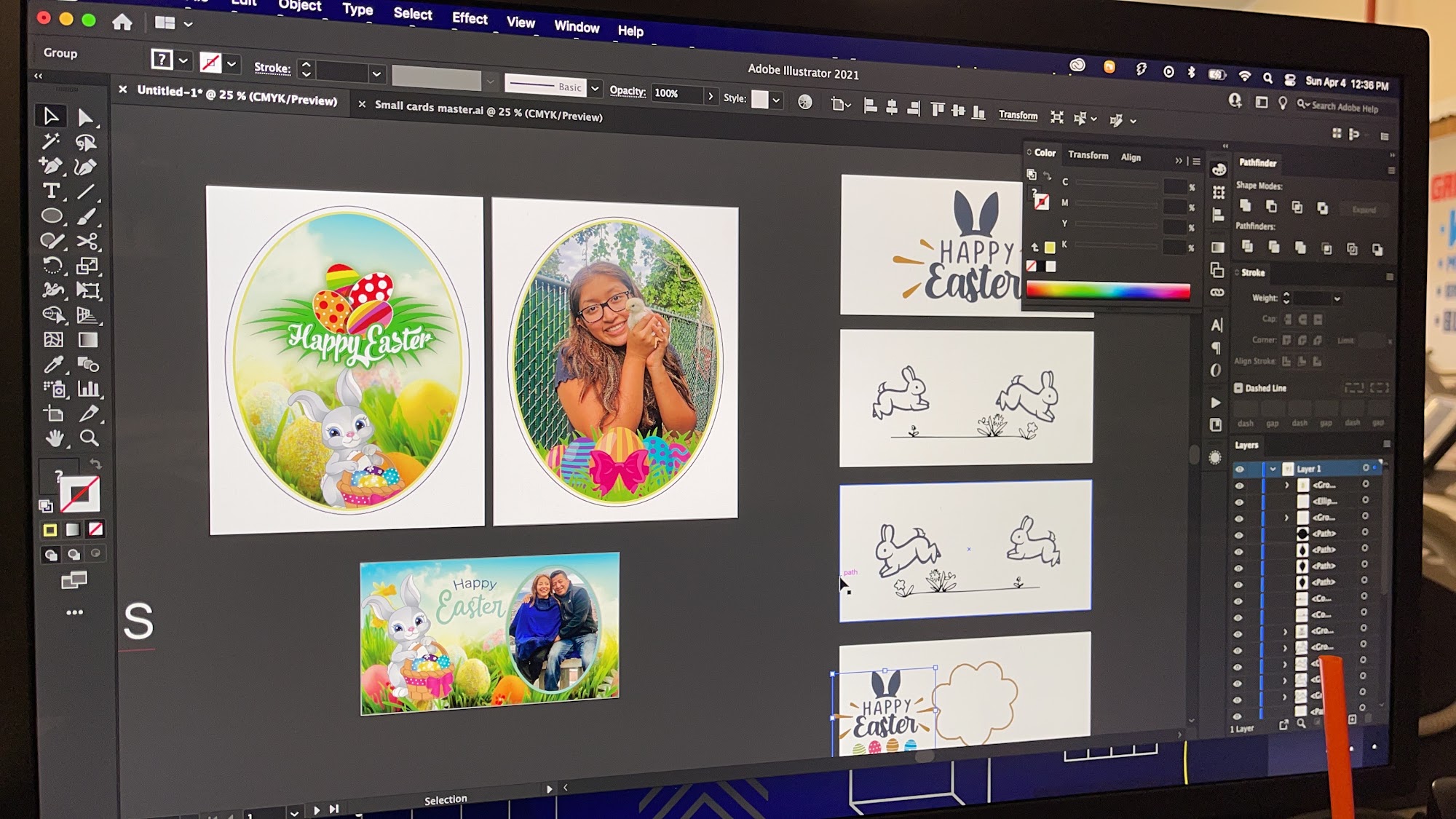1456x819 pixels.
Task: Pick a color from the spectrum bar
Action: tap(1108, 290)
